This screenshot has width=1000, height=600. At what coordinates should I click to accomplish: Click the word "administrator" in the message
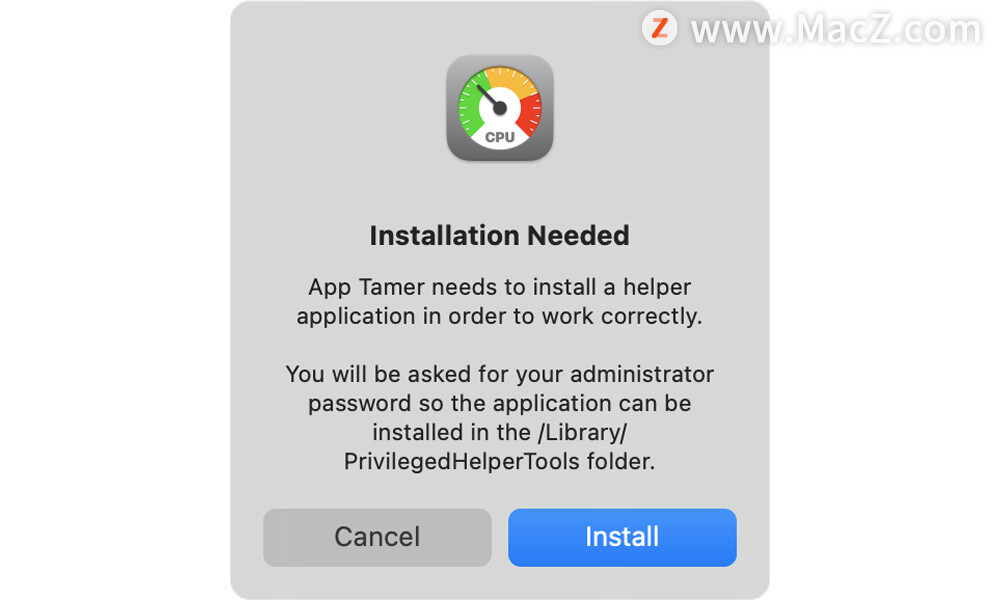point(642,374)
